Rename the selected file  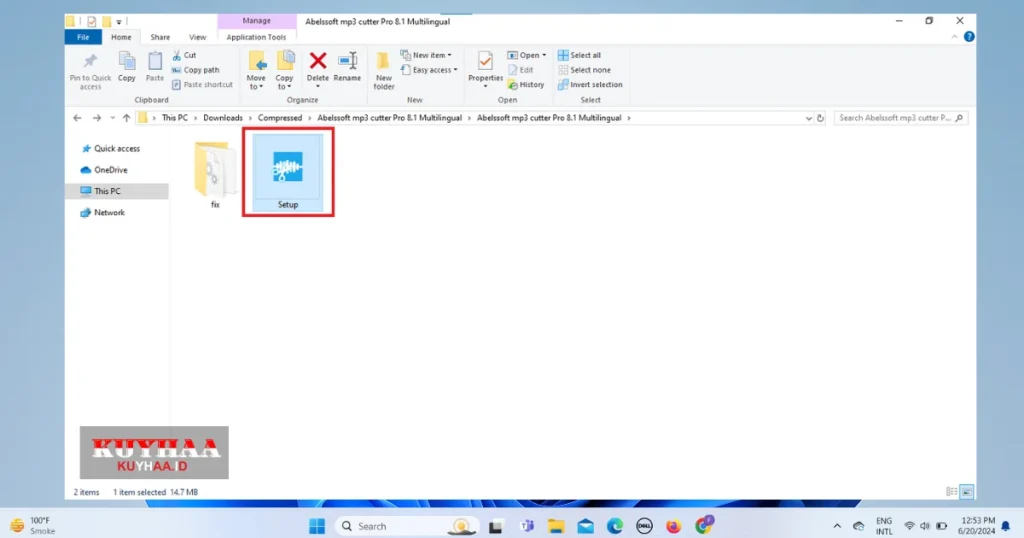coord(347,67)
